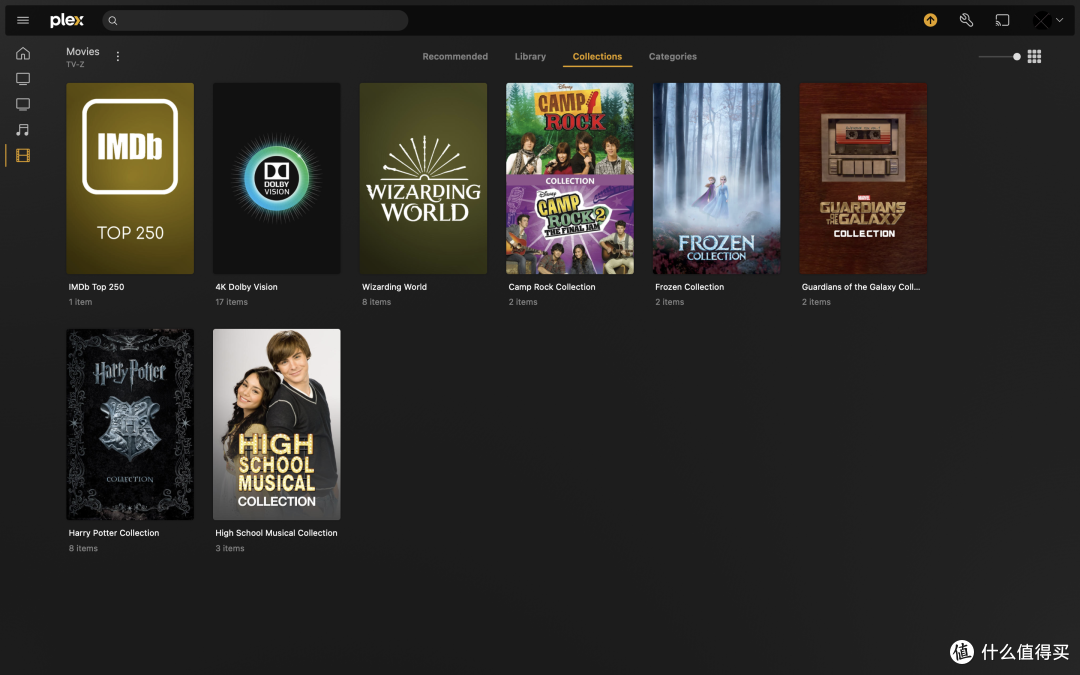Open the Camp Rock Collection poster
This screenshot has width=1080, height=675.
(570, 178)
